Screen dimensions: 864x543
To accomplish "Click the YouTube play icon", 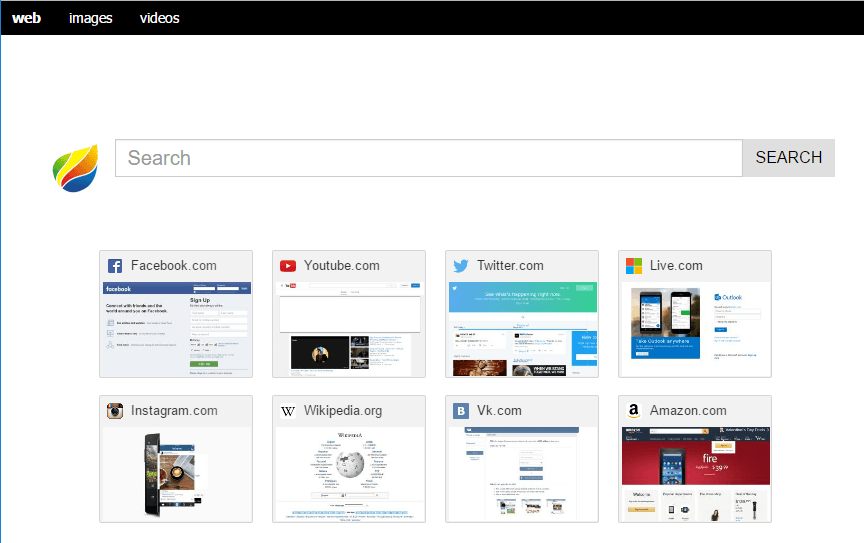I will pos(288,266).
